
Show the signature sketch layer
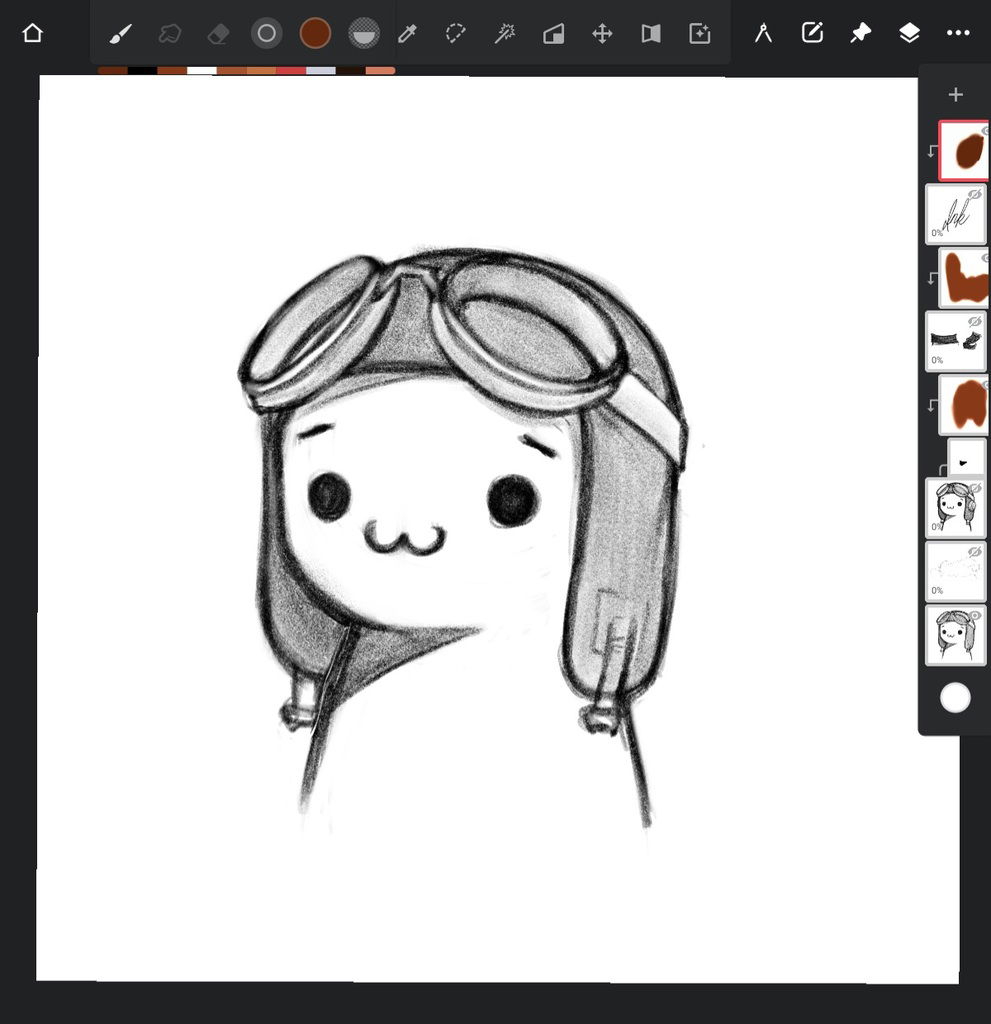point(974,194)
